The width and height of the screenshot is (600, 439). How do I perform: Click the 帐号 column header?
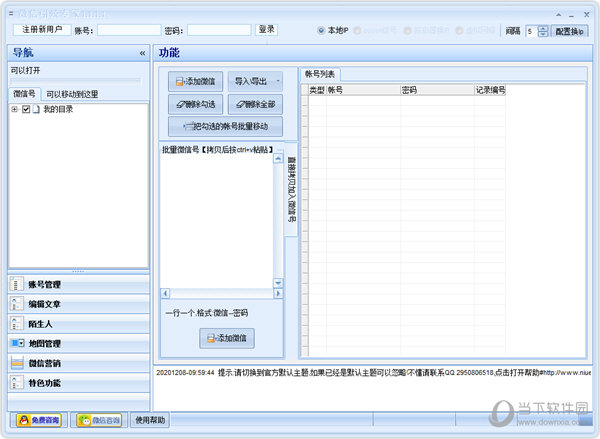tap(363, 90)
